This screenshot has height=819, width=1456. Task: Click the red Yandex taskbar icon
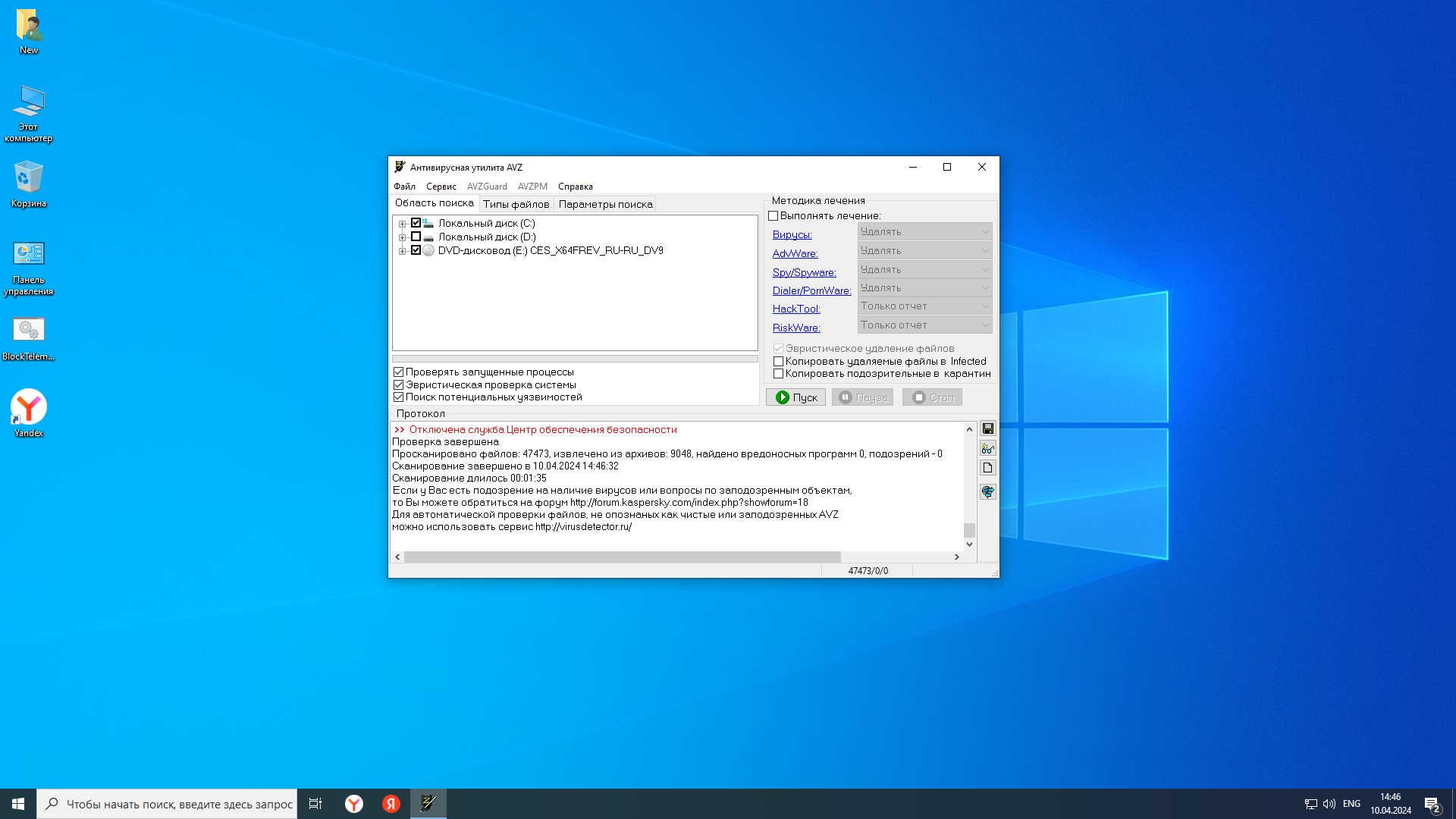[391, 804]
